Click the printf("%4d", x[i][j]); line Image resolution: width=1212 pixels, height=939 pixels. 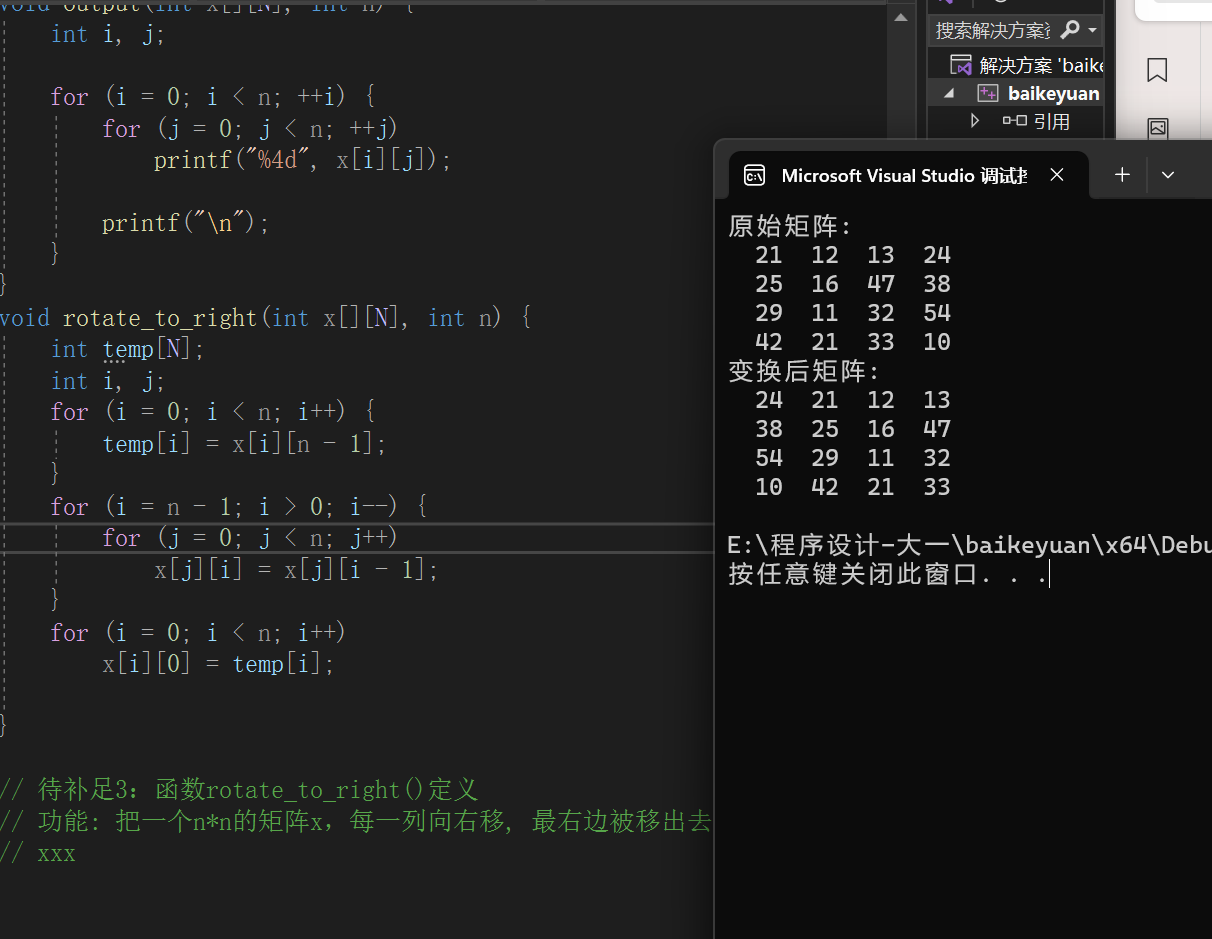303,160
